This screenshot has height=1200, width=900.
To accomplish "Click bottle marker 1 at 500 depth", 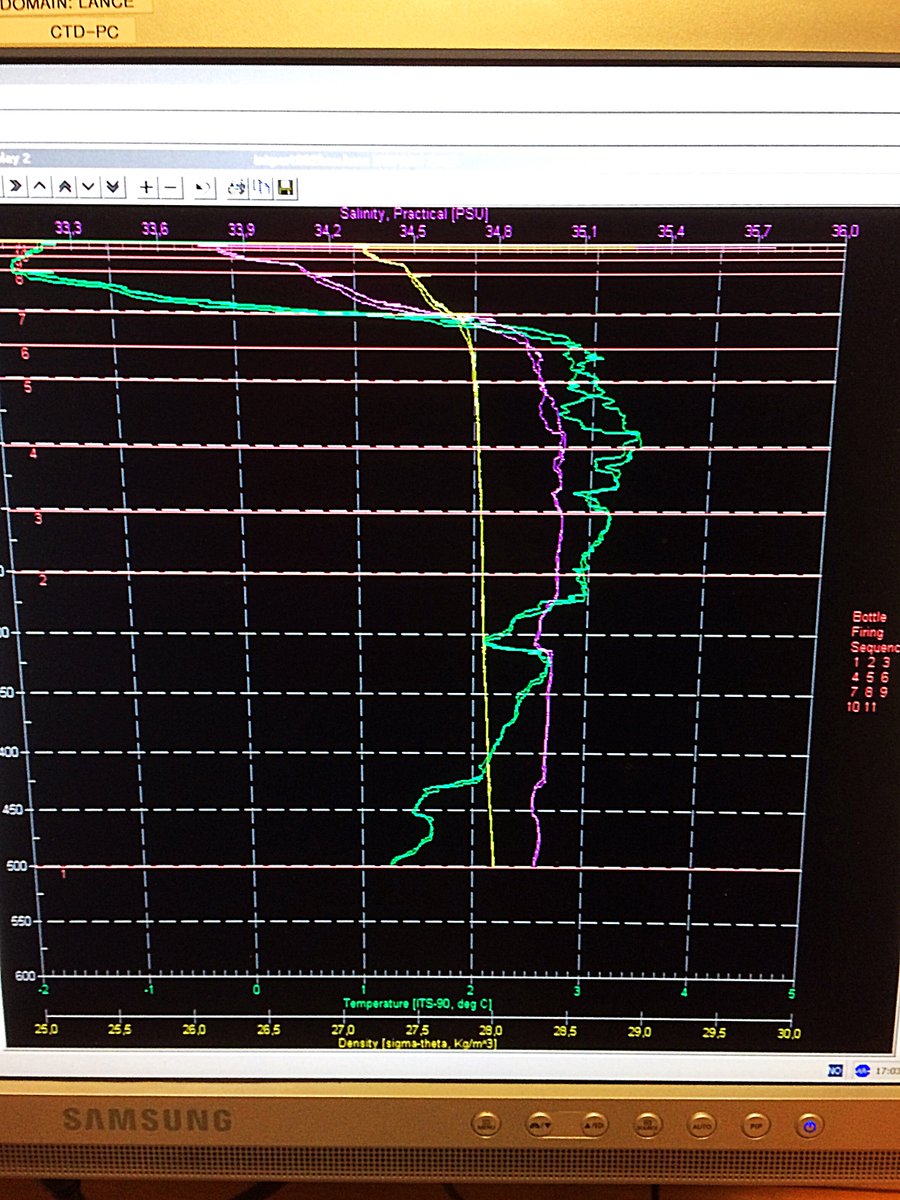I will 64,874.
